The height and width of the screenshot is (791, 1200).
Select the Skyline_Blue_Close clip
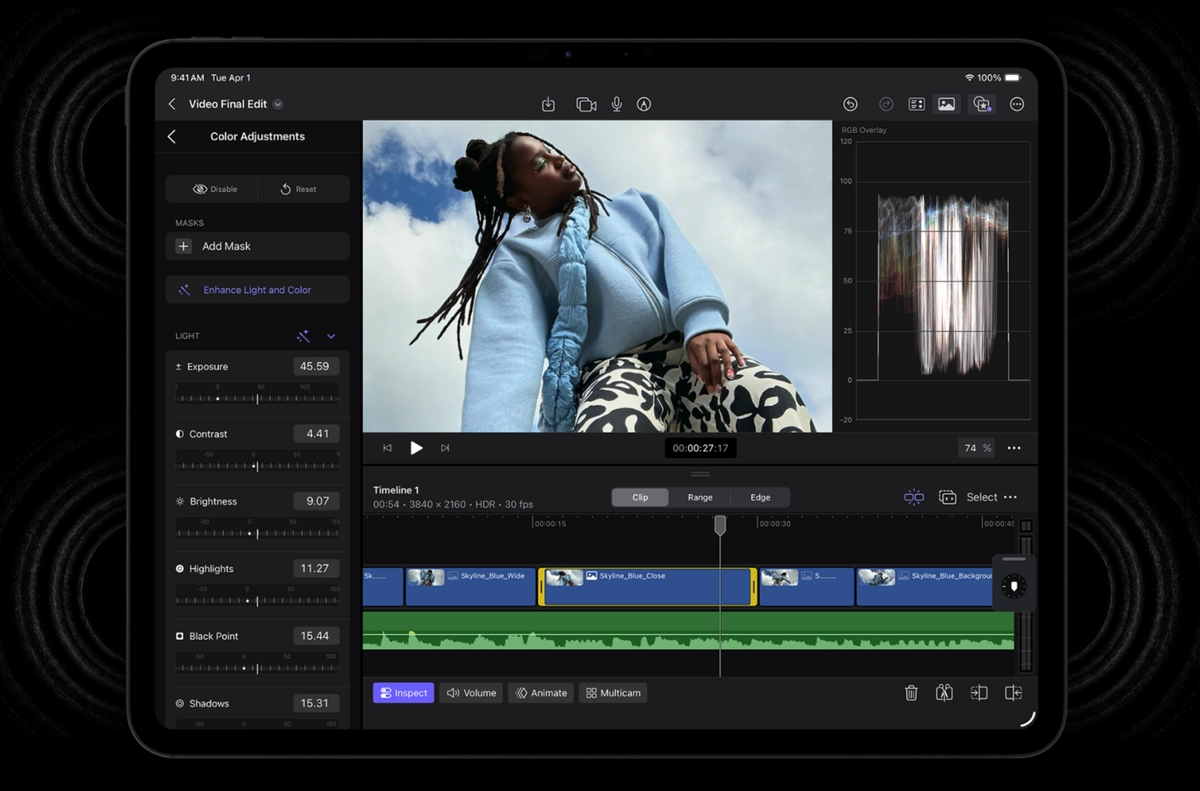(645, 586)
